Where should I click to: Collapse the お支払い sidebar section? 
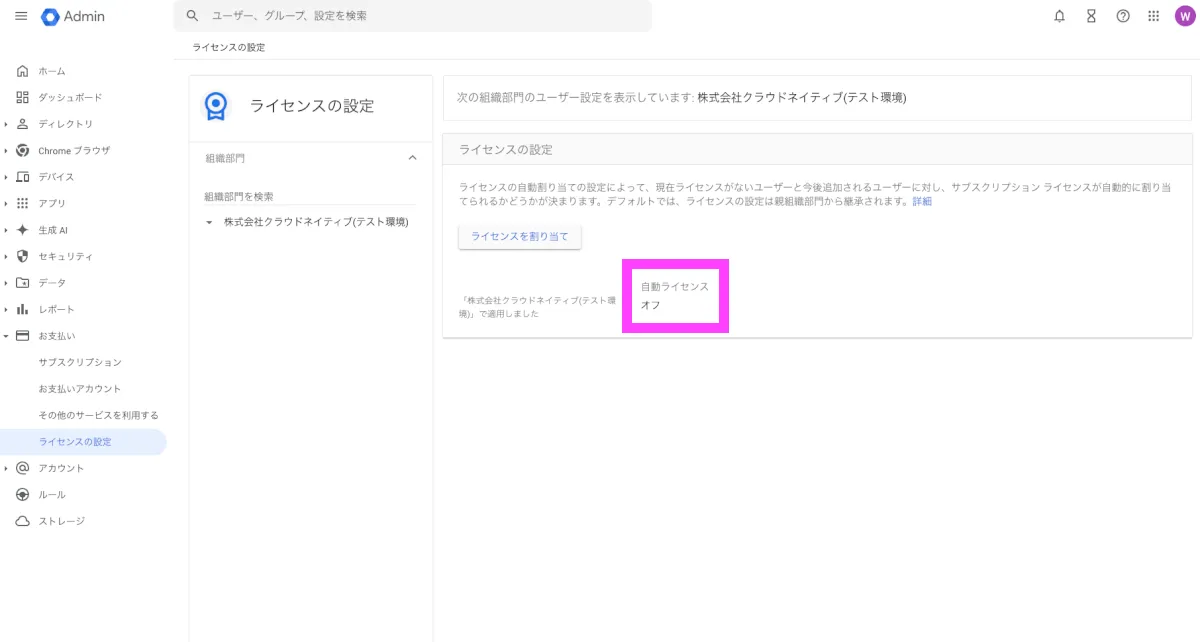point(7,336)
